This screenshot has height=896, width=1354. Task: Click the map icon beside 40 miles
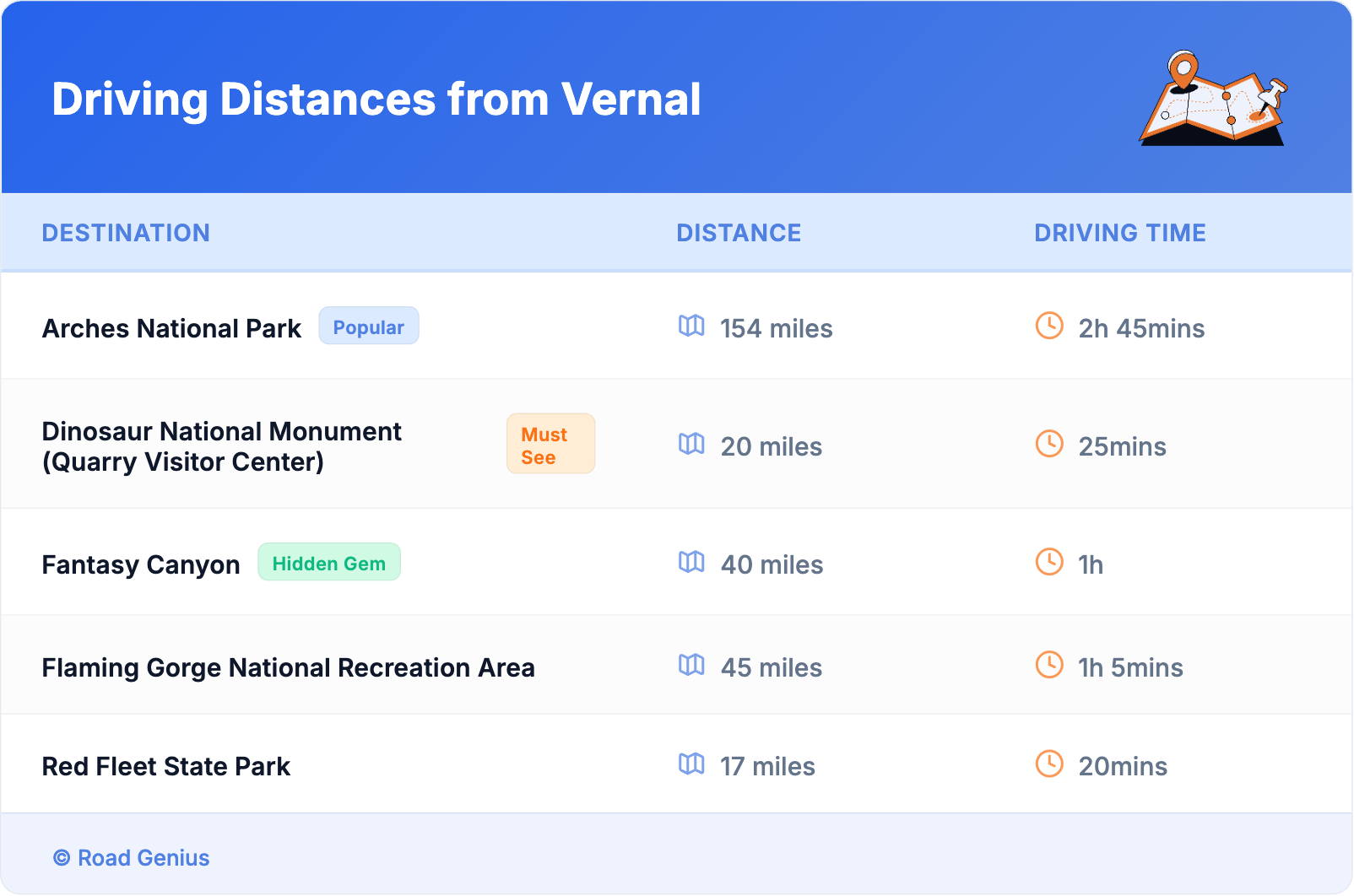691,562
